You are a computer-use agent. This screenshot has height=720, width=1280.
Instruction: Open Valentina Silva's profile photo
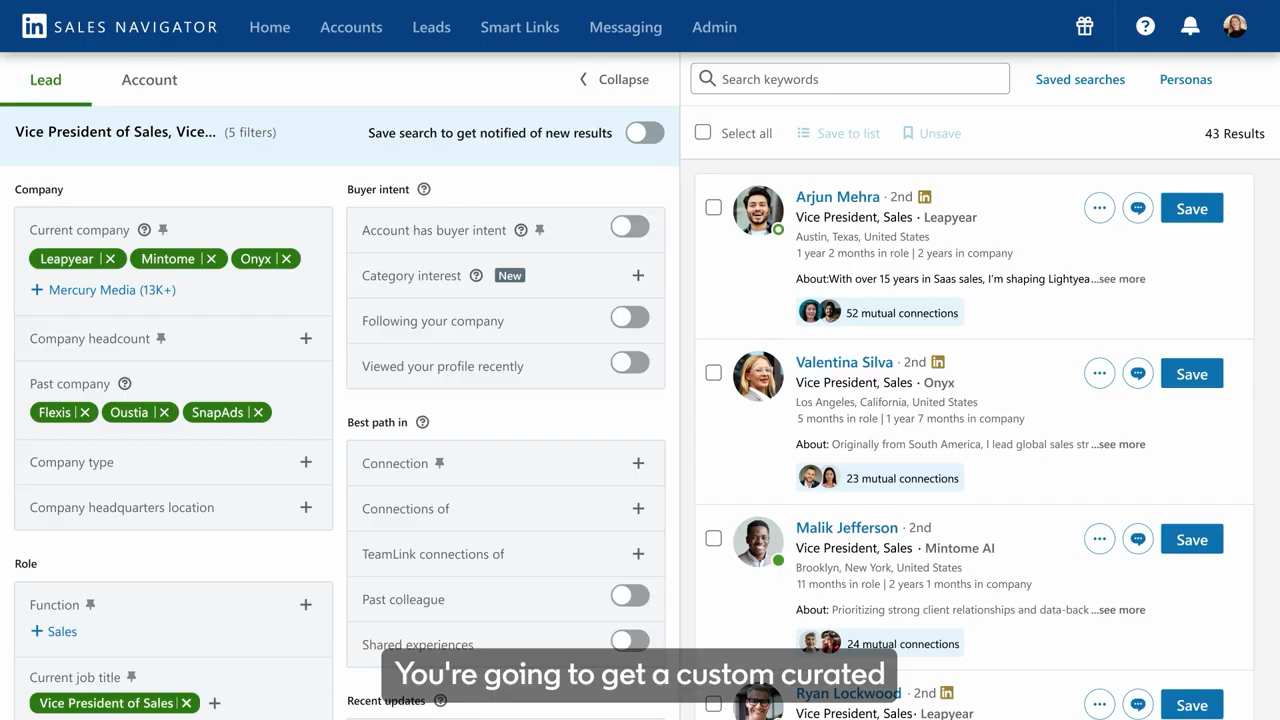tap(758, 376)
